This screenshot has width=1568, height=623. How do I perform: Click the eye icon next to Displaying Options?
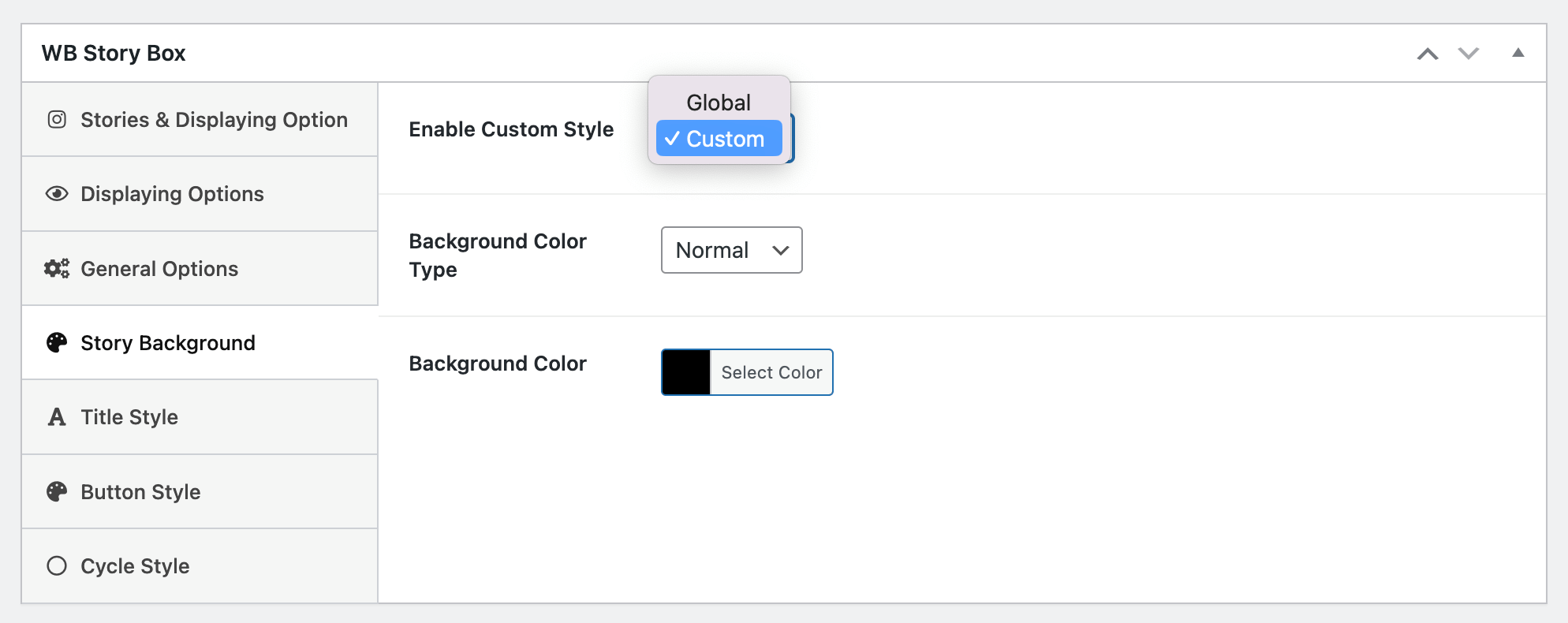coord(57,194)
